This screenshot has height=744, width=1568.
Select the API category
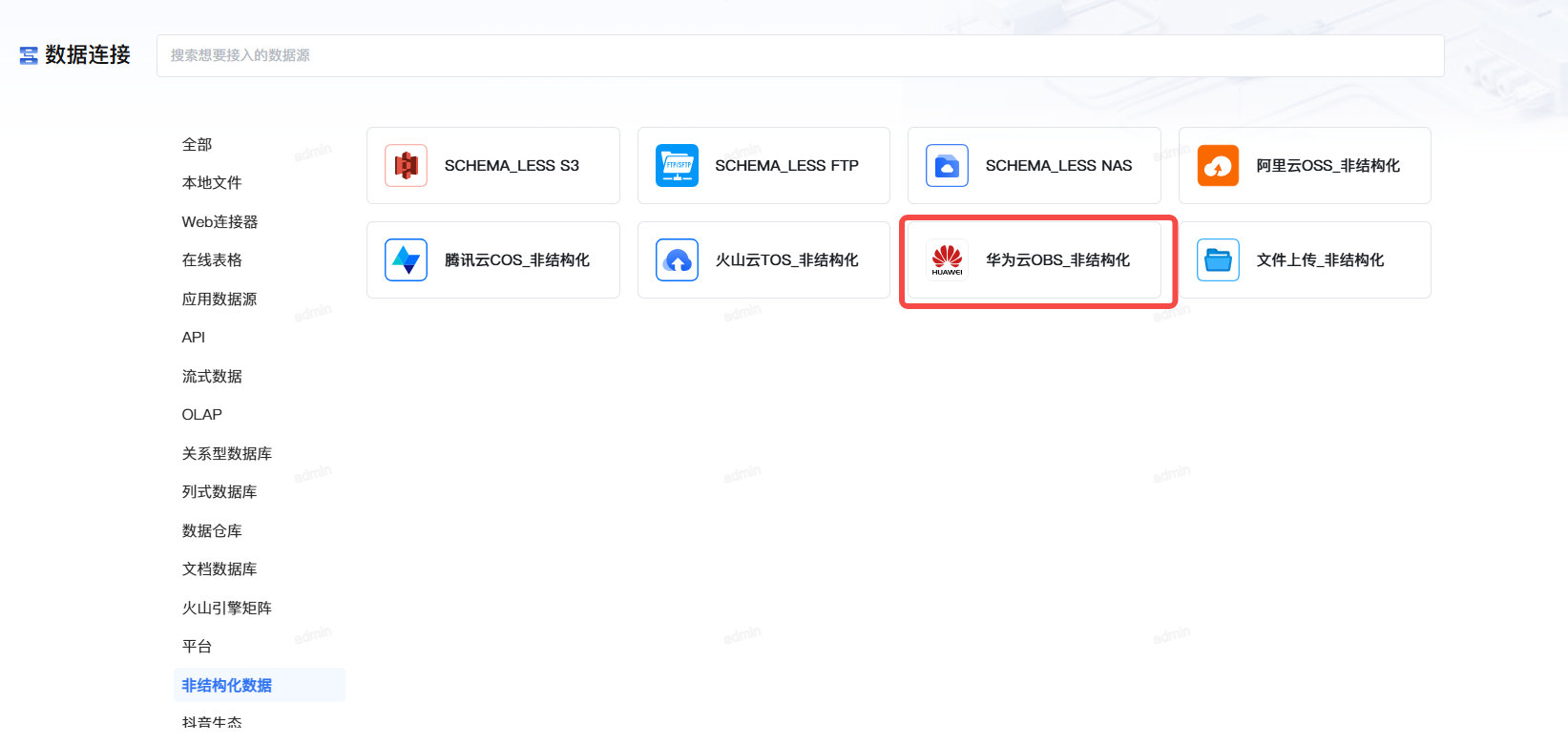click(x=194, y=337)
